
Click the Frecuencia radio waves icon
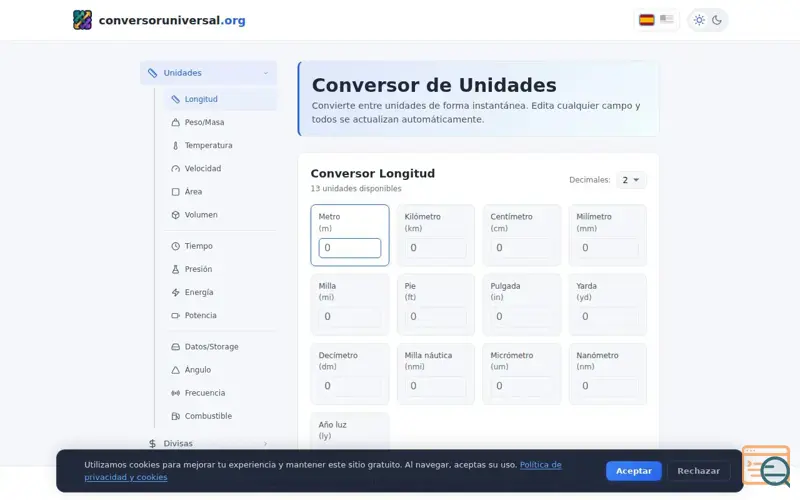point(176,393)
